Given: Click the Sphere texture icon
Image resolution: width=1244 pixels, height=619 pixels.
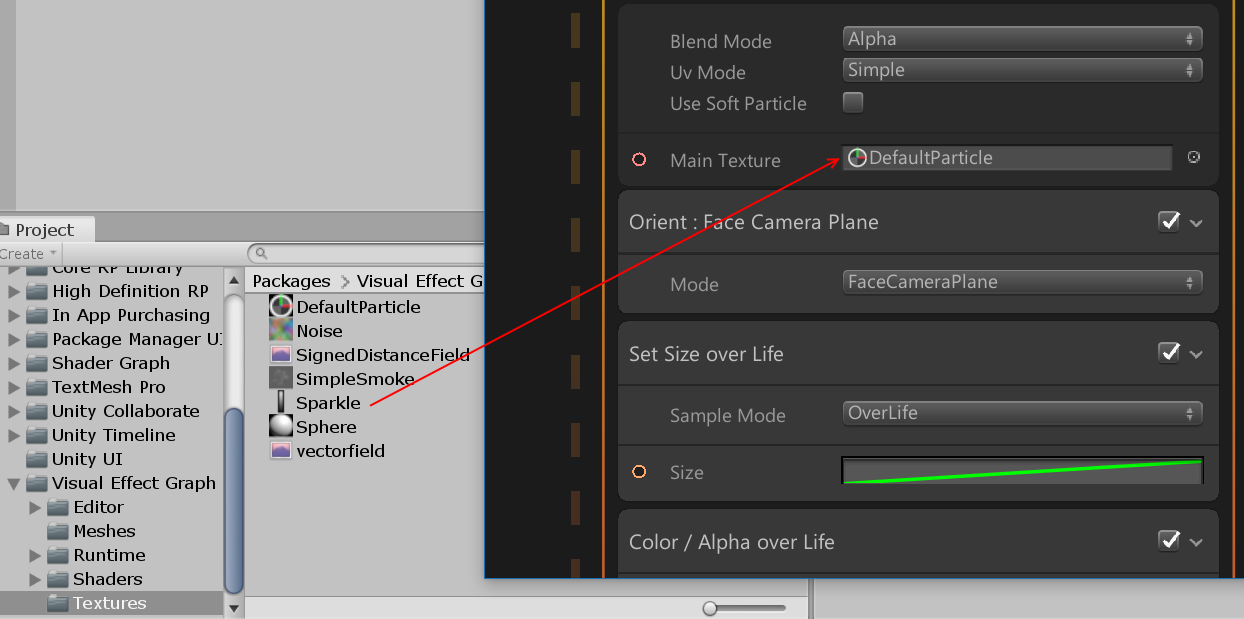Looking at the screenshot, I should 281,427.
